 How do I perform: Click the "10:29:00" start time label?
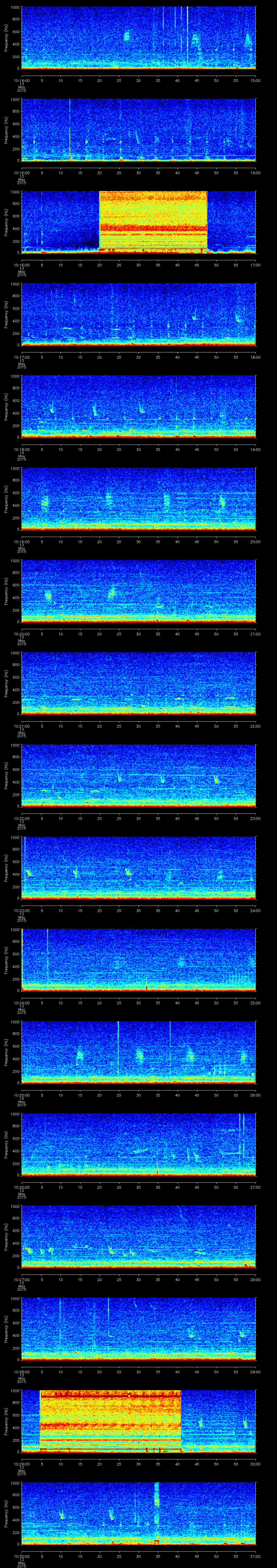click(21, 1463)
